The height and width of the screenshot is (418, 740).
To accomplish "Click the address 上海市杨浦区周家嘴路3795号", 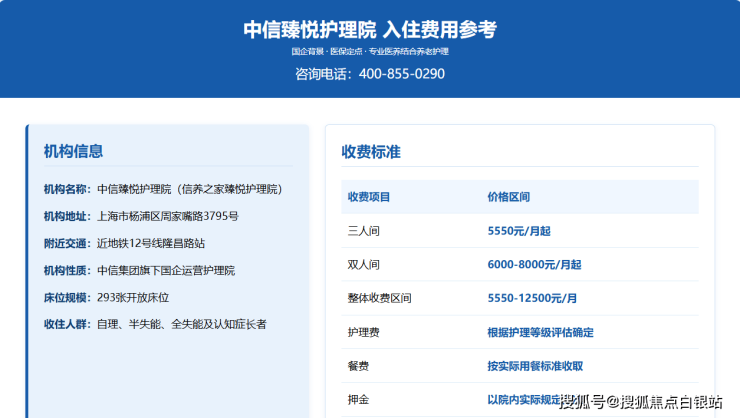I will pos(168,217).
